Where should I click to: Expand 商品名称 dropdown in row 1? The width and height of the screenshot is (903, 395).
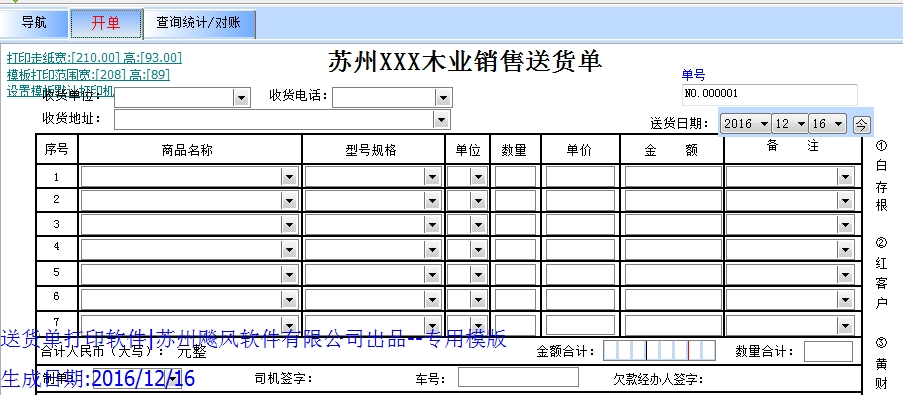click(x=290, y=177)
